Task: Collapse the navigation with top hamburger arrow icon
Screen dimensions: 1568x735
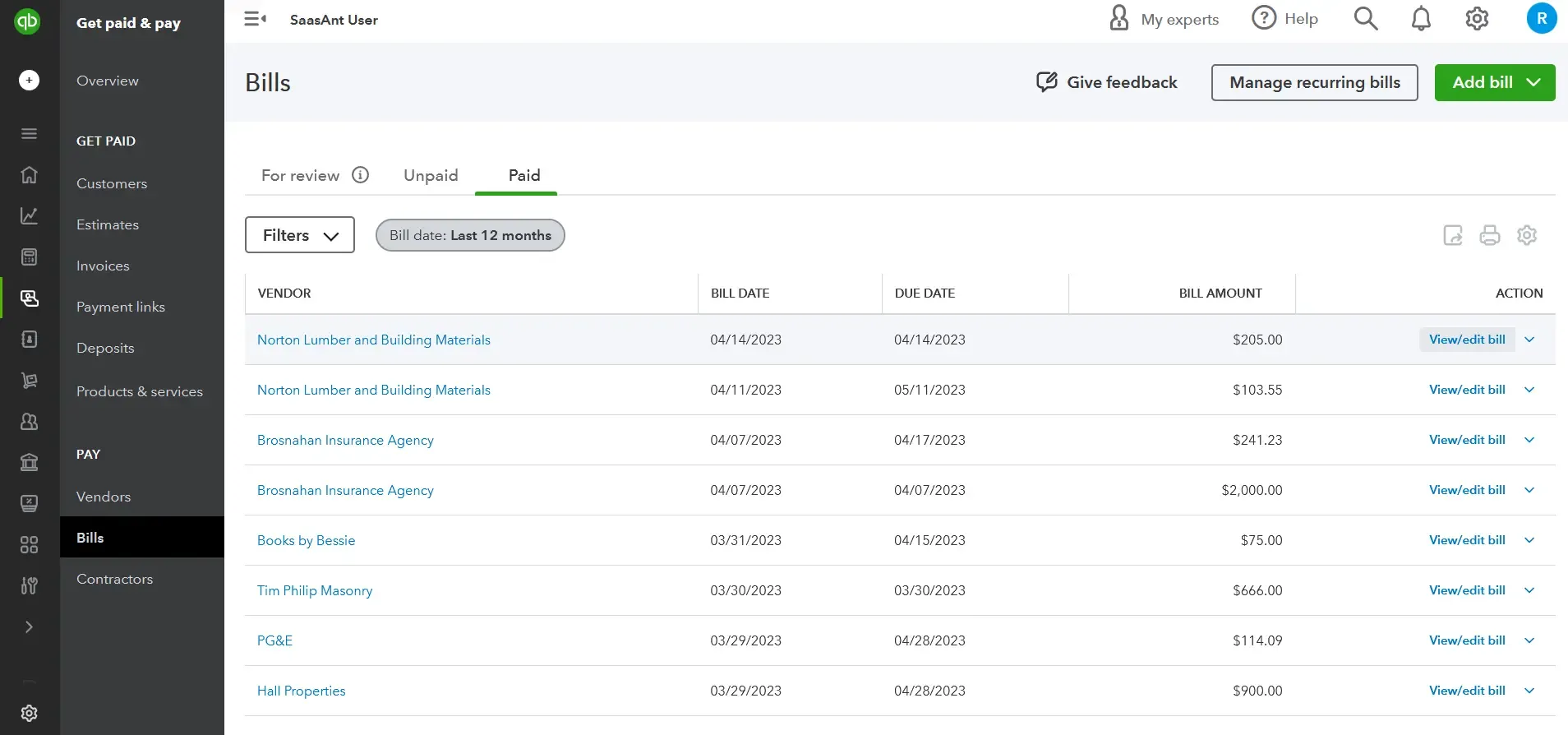Action: point(256,19)
